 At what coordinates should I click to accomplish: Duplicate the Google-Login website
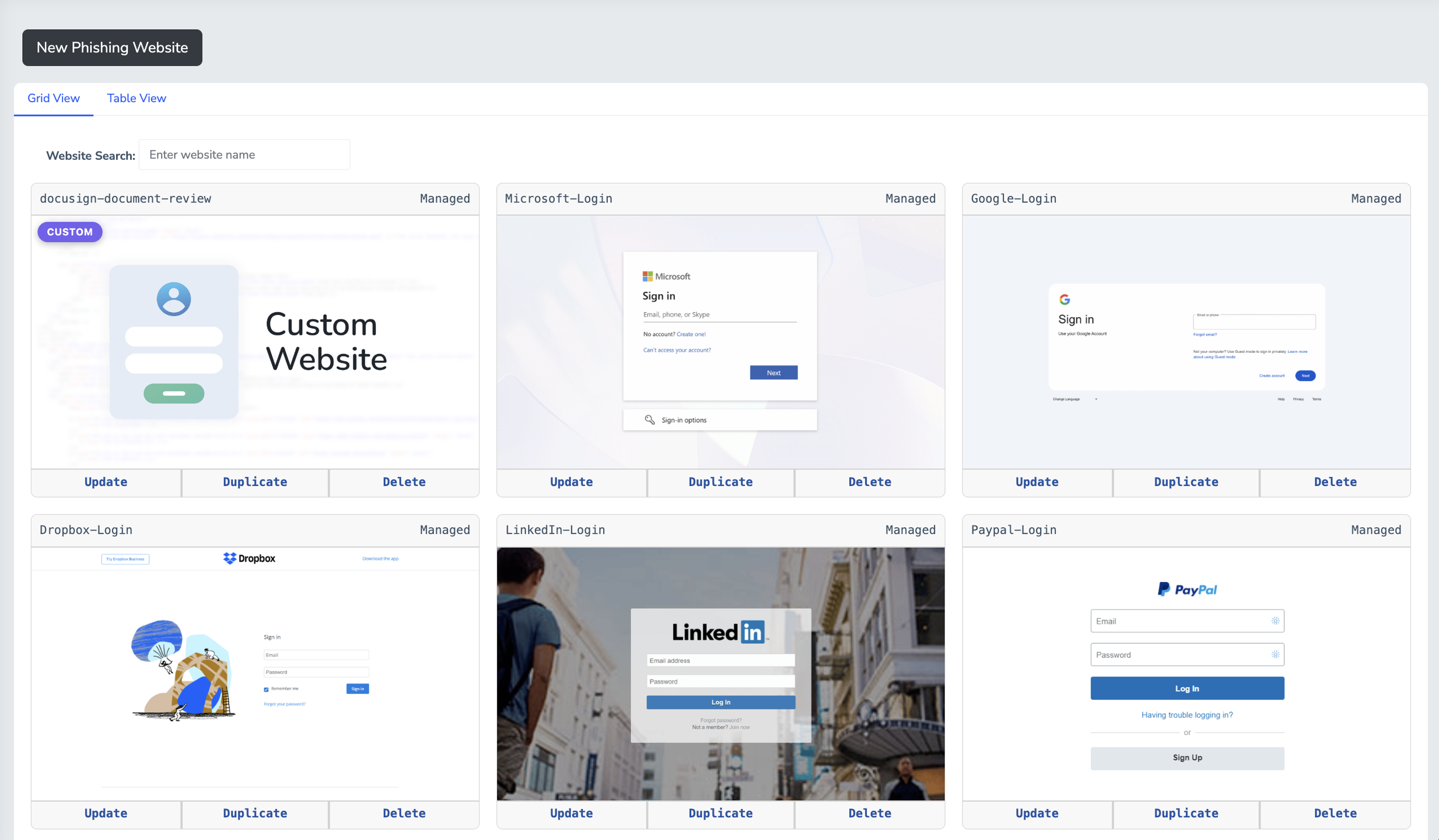pyautogui.click(x=1186, y=482)
